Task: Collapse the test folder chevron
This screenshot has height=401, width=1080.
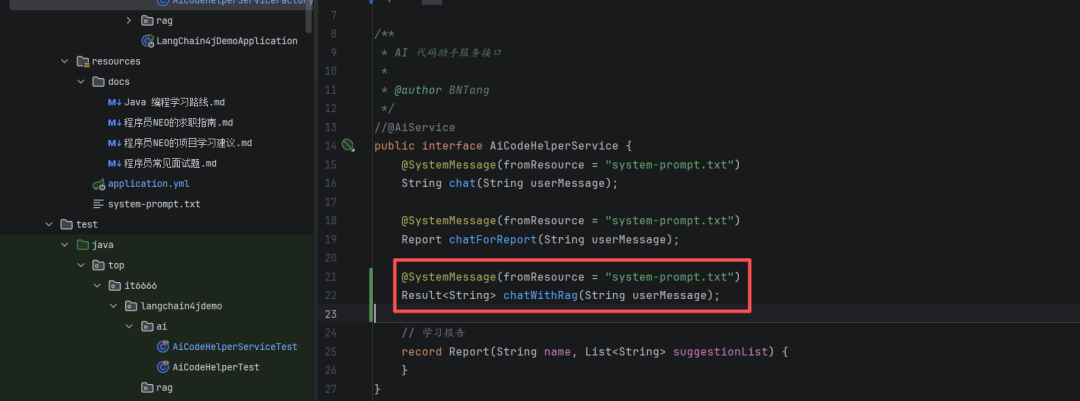Action: [49, 224]
